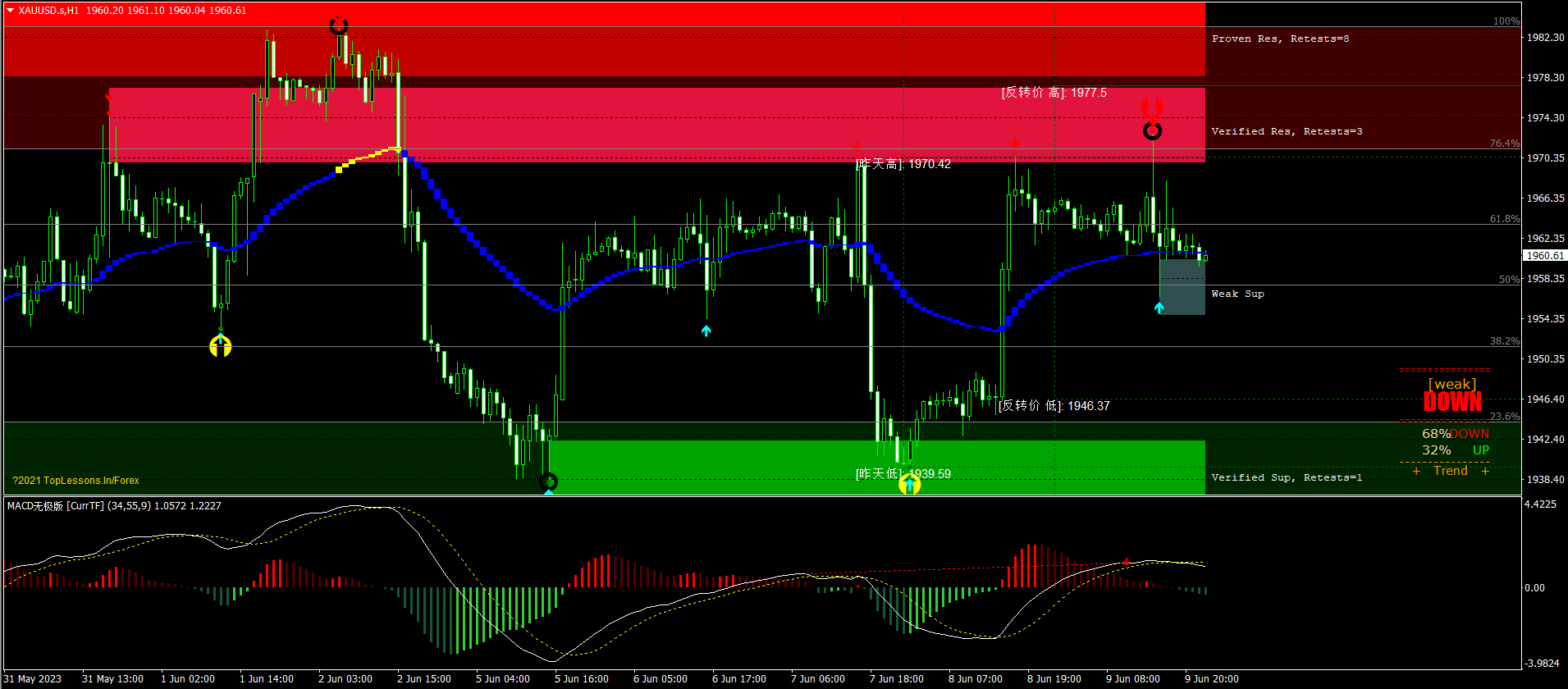The image size is (1568, 689).
Task: Click the black ring under the red sell marker
Action: coord(1153,130)
